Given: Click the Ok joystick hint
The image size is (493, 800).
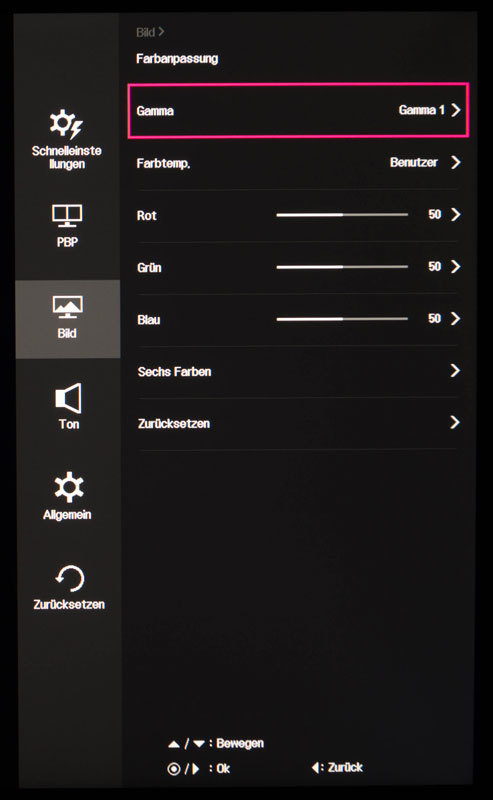Looking at the screenshot, I should click(x=199, y=768).
